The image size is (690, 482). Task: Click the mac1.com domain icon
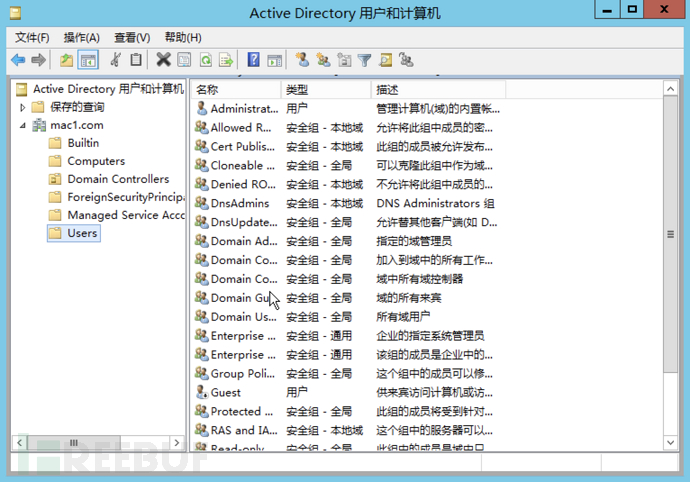click(x=39, y=125)
